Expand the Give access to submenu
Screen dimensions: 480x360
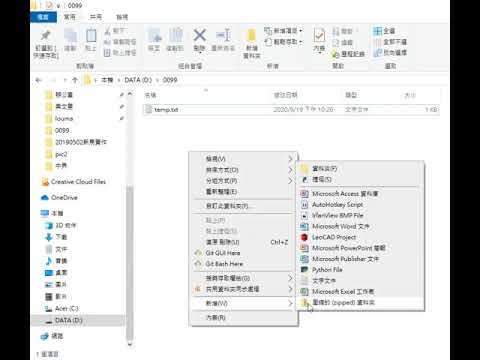(243, 278)
